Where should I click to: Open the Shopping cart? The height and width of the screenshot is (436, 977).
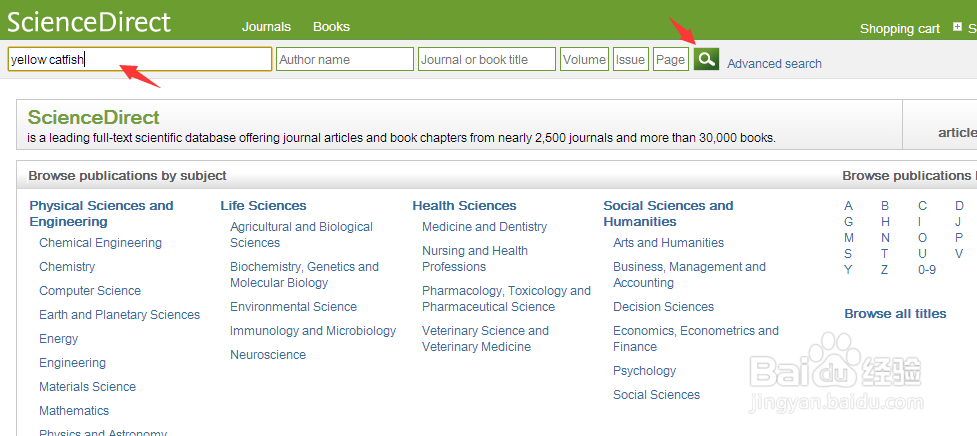900,29
